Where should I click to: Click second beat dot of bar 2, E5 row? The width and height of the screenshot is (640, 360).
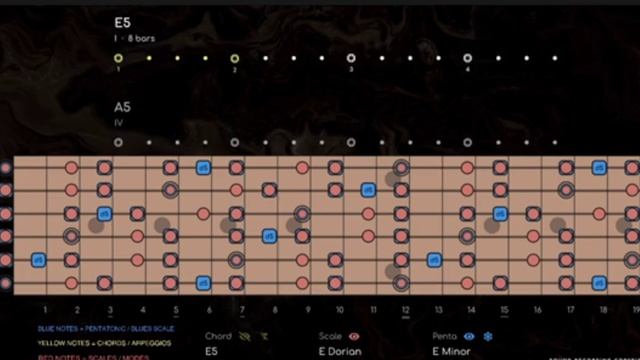pos(266,58)
